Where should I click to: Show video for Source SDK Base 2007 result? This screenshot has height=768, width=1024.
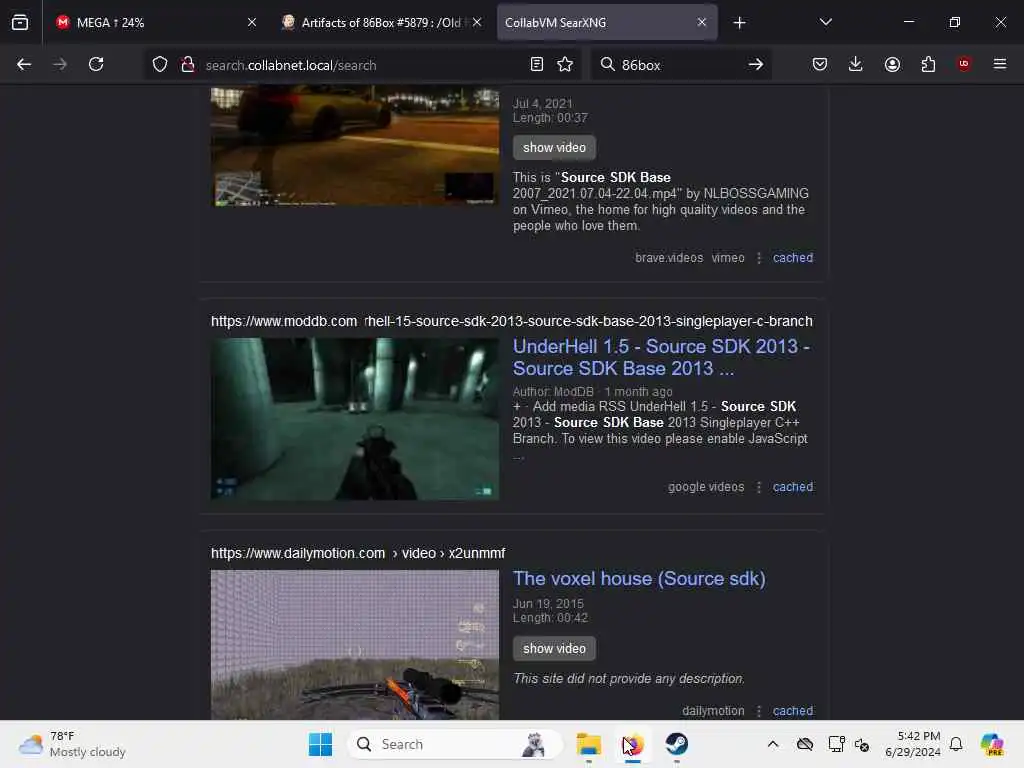[554, 148]
